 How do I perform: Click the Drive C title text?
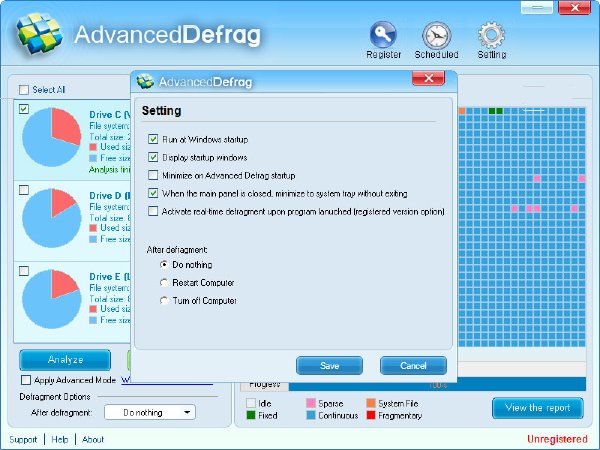click(109, 114)
